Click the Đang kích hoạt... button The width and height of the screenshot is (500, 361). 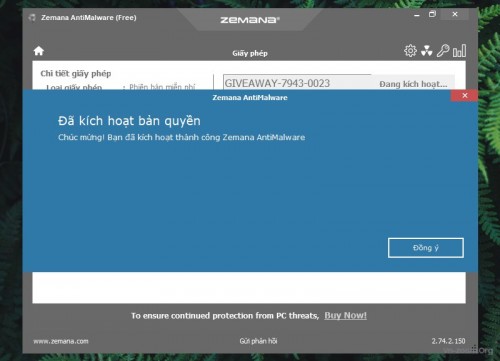[x=413, y=84]
